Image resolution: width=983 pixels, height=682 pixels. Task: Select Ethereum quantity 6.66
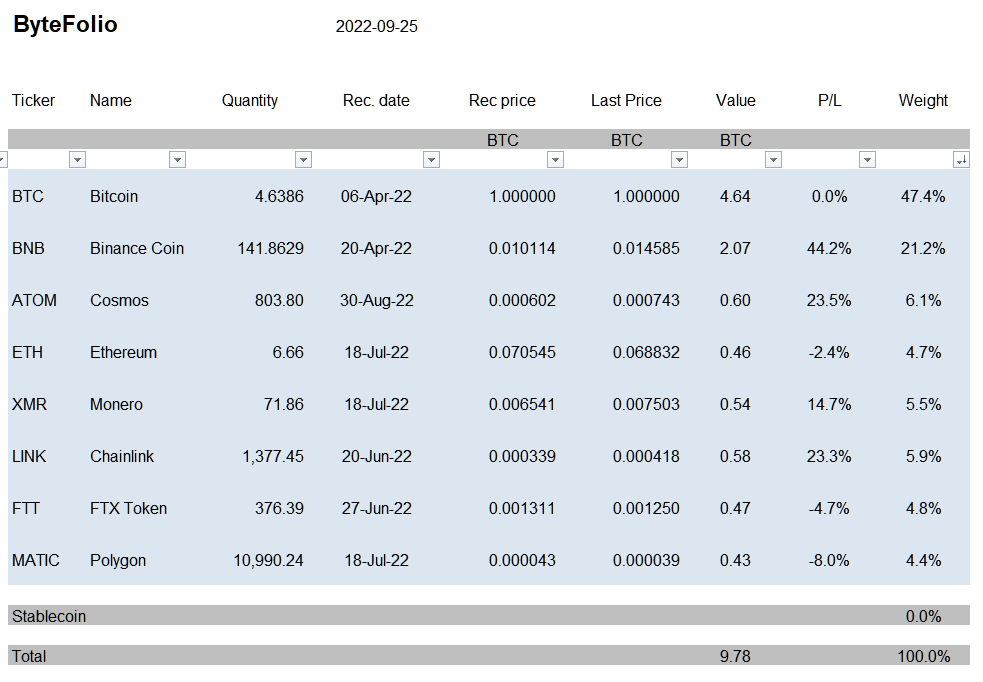(x=288, y=352)
